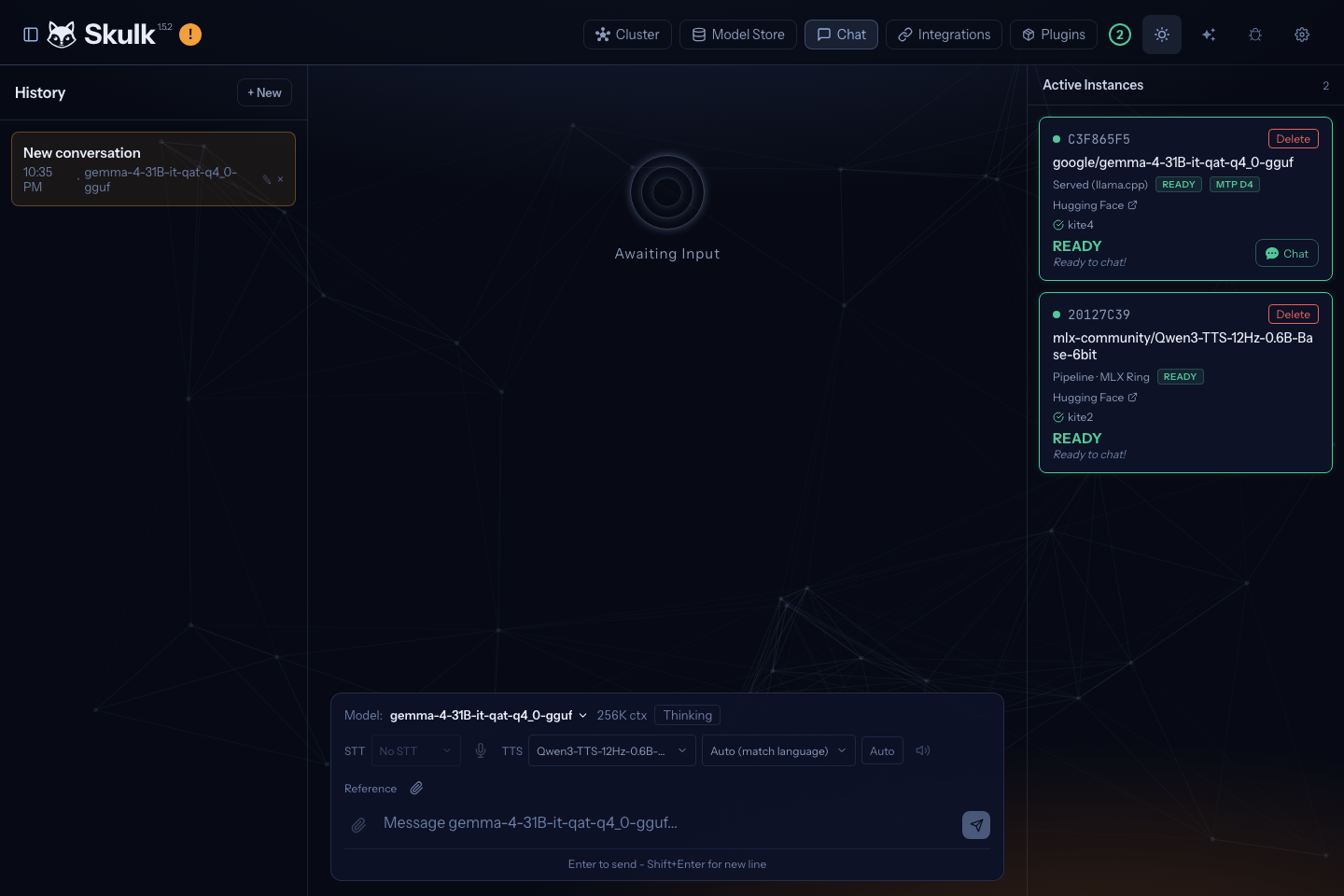The width and height of the screenshot is (1344, 896).
Task: Open the No STT dropdown
Action: (416, 750)
